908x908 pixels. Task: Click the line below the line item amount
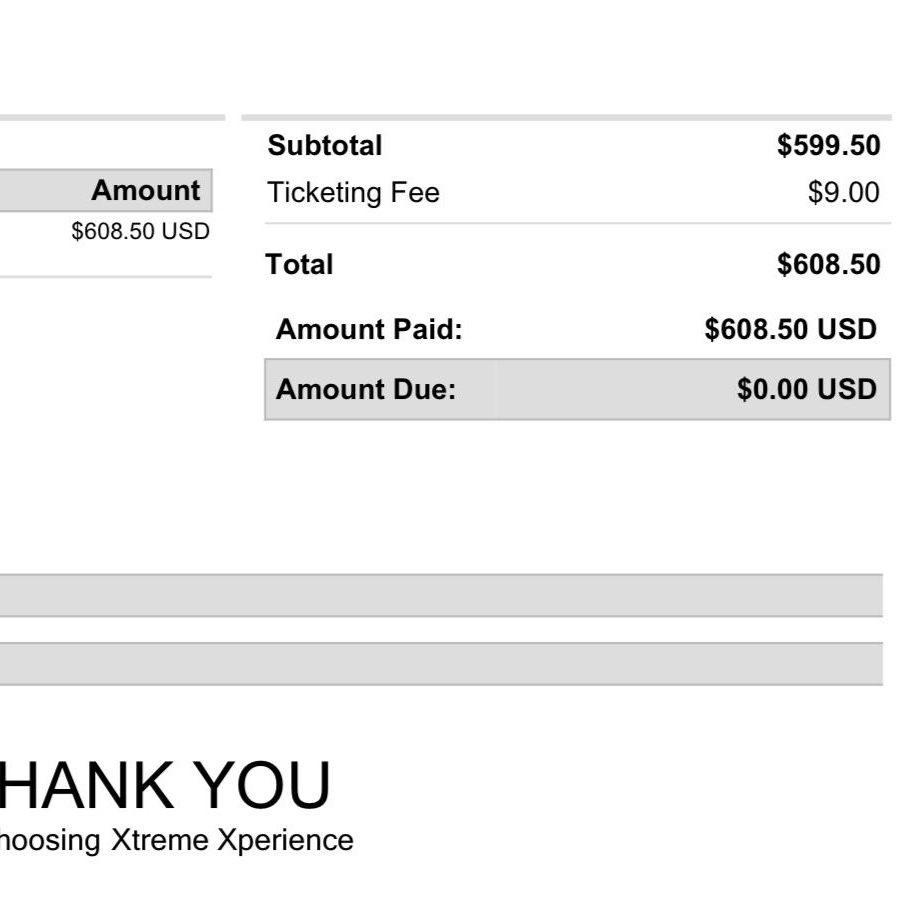(106, 277)
